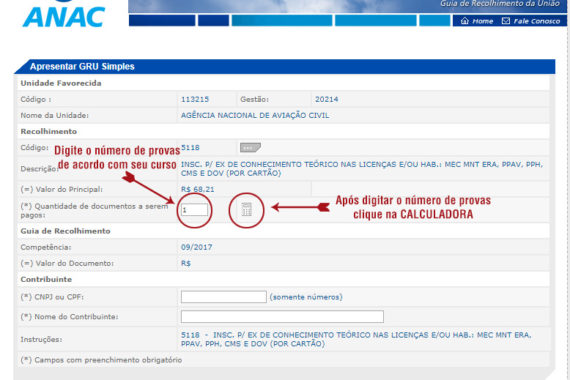Viewport: 570px width, 380px height.
Task: Select the second narrow dark blue menu block
Action: pyautogui.click(x=213, y=20)
